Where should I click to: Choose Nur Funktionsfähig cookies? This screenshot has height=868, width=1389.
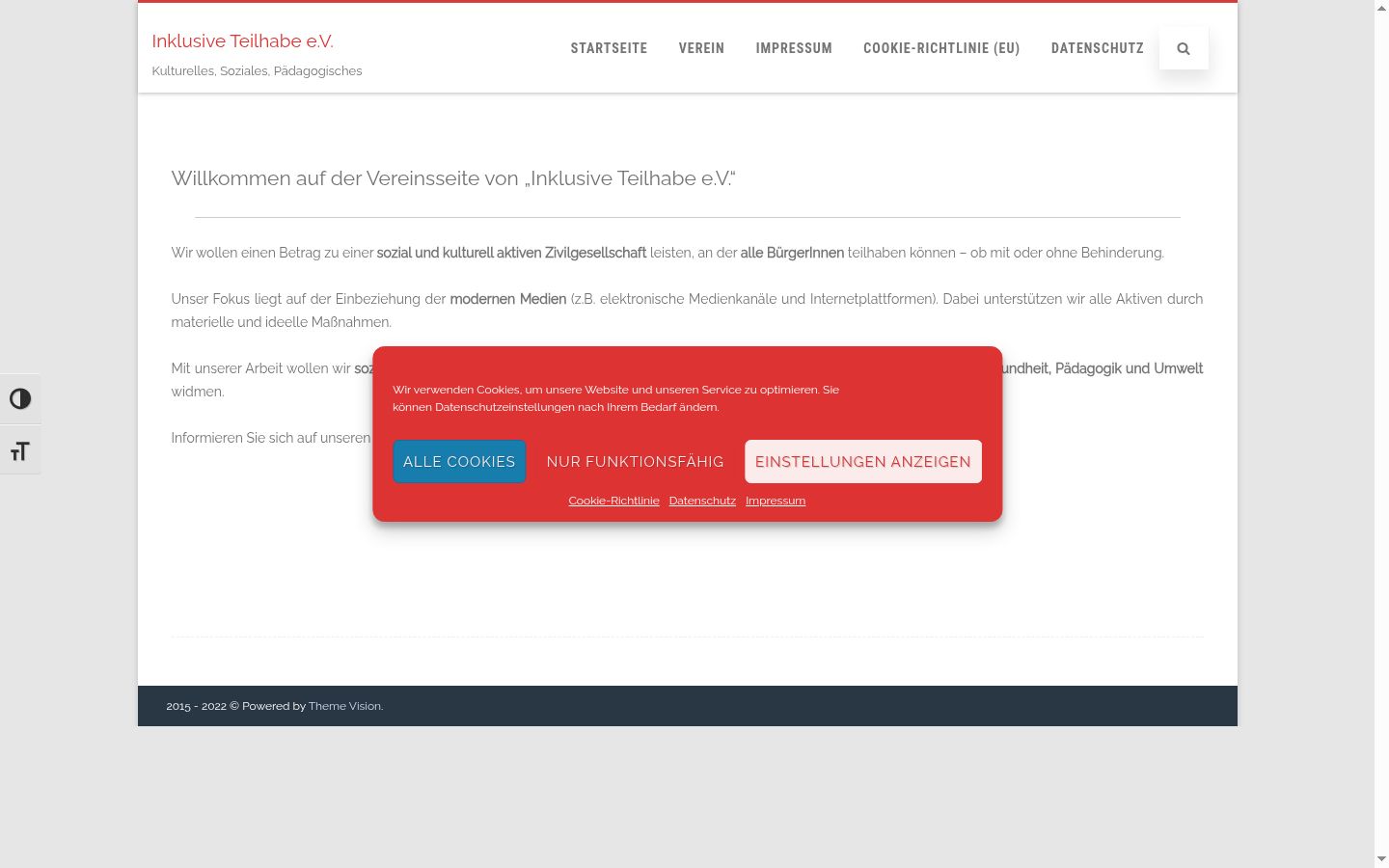pyautogui.click(x=635, y=462)
